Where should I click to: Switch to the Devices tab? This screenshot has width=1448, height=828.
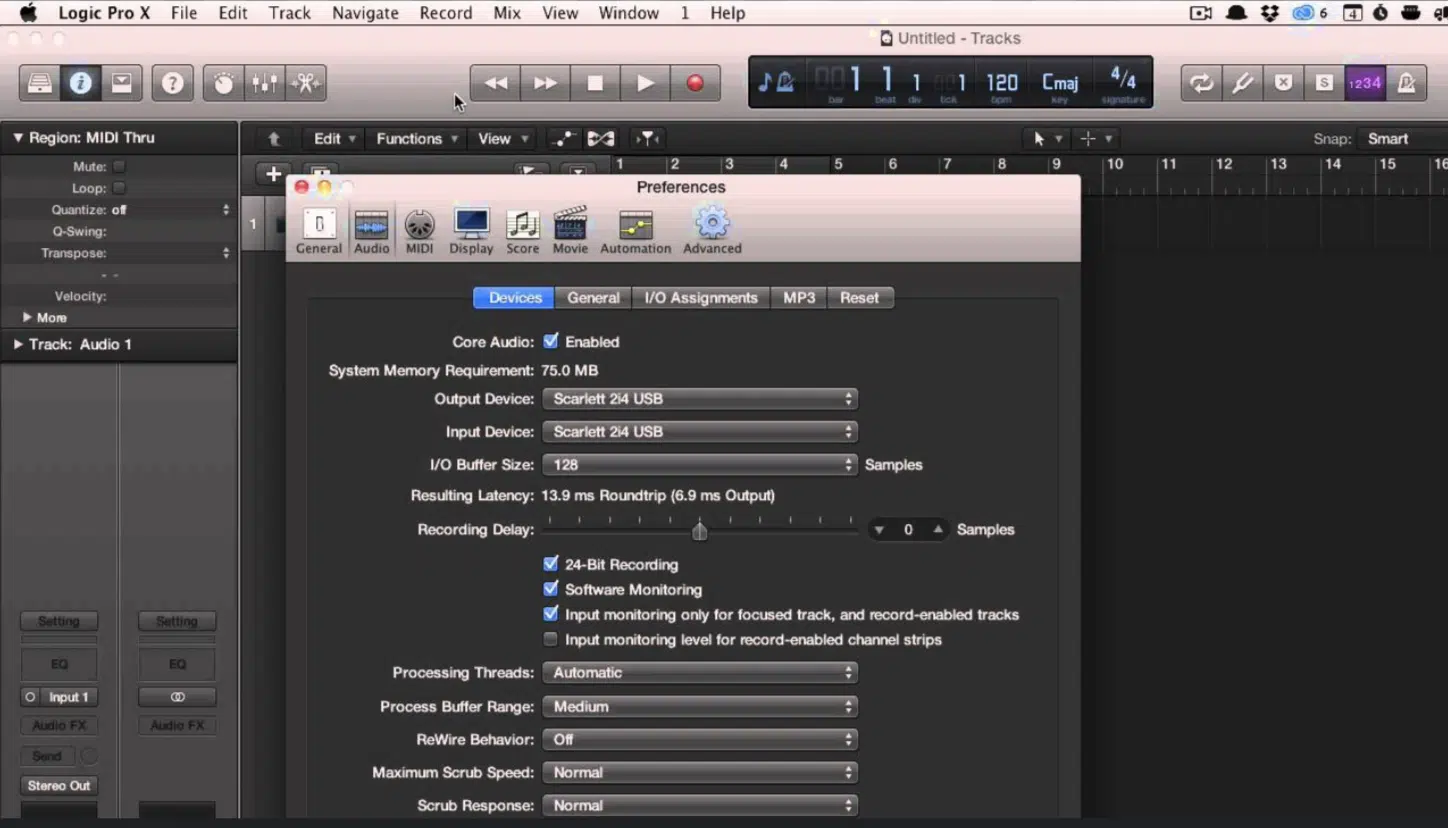[x=515, y=298]
